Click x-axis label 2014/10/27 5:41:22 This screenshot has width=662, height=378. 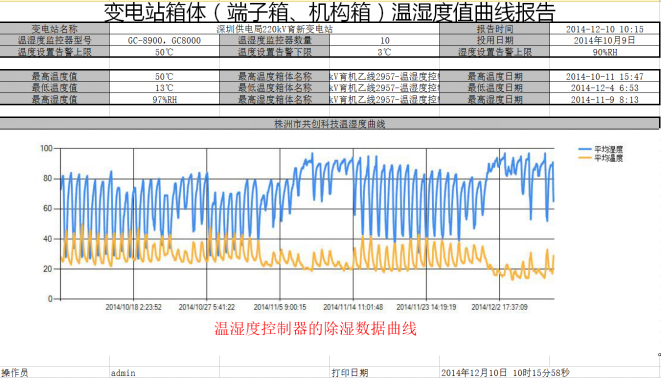206,307
